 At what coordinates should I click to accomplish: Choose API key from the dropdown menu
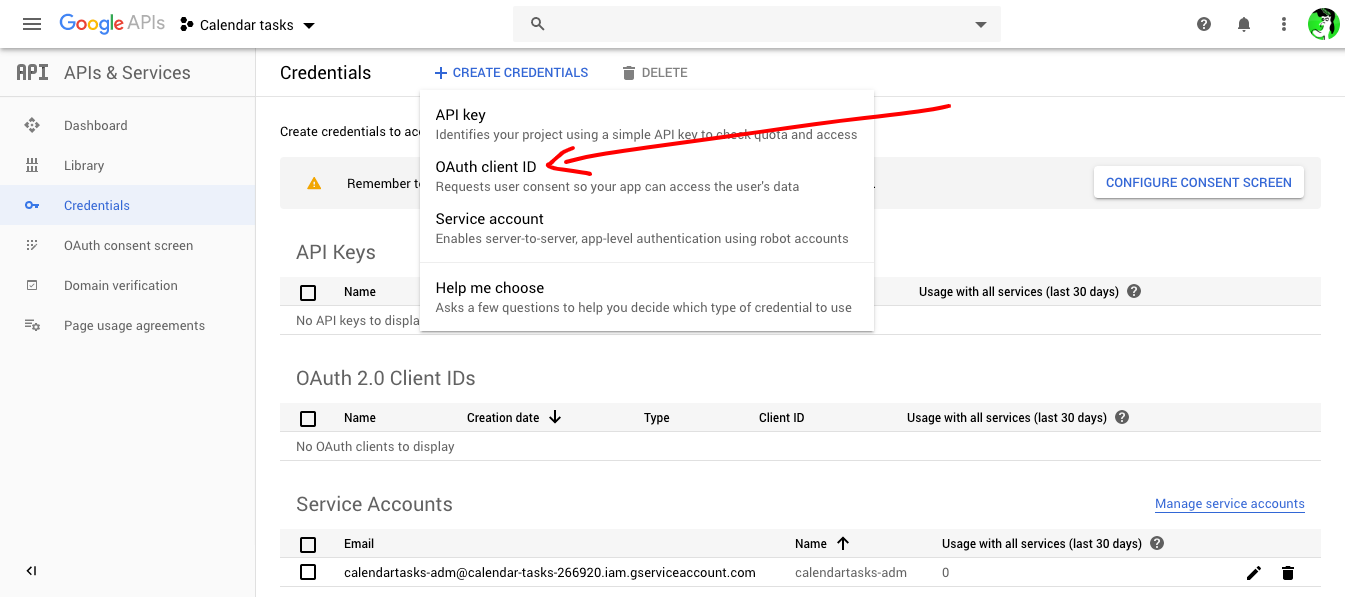647,124
